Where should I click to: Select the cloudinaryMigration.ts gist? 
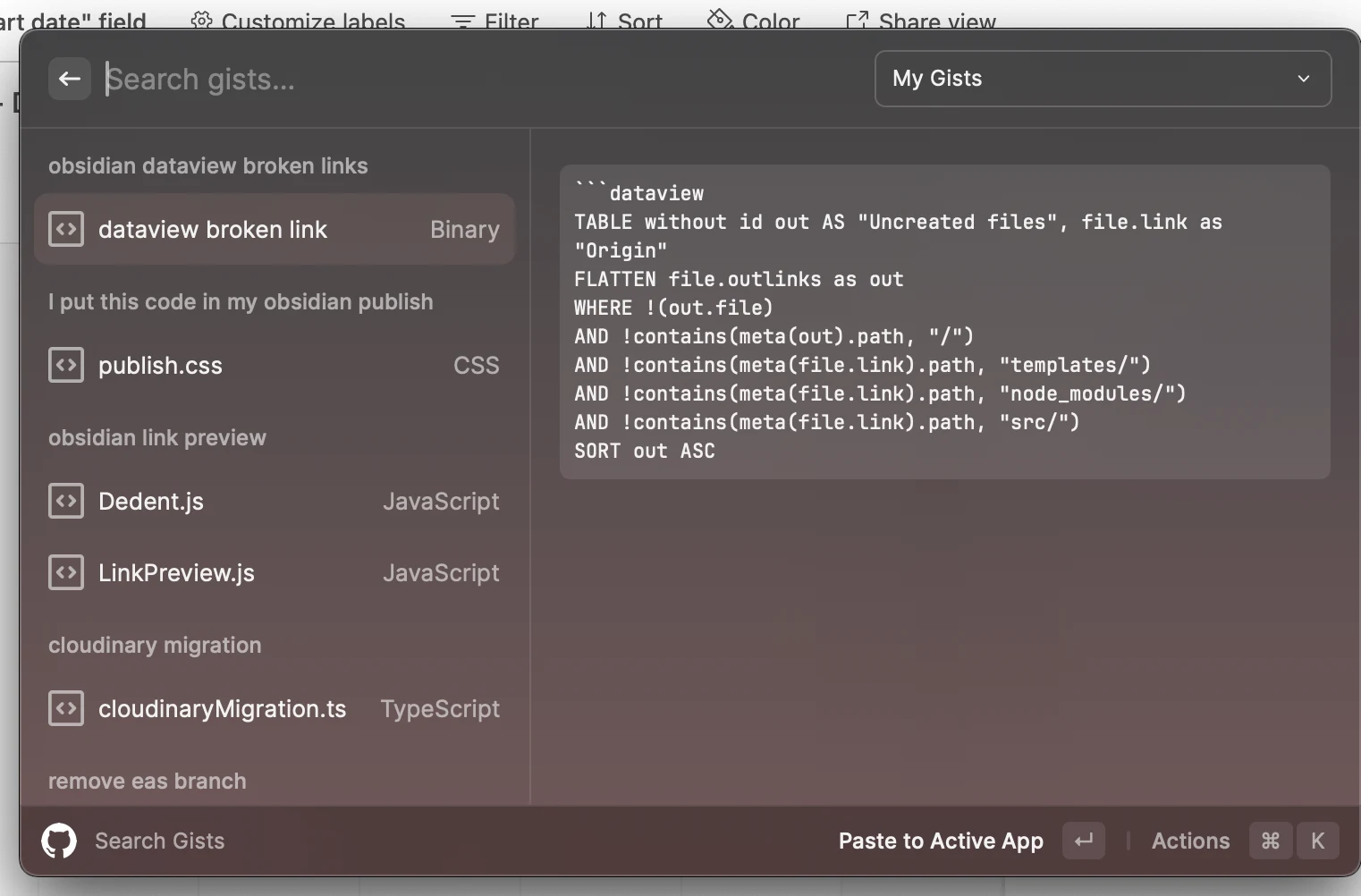(x=275, y=708)
